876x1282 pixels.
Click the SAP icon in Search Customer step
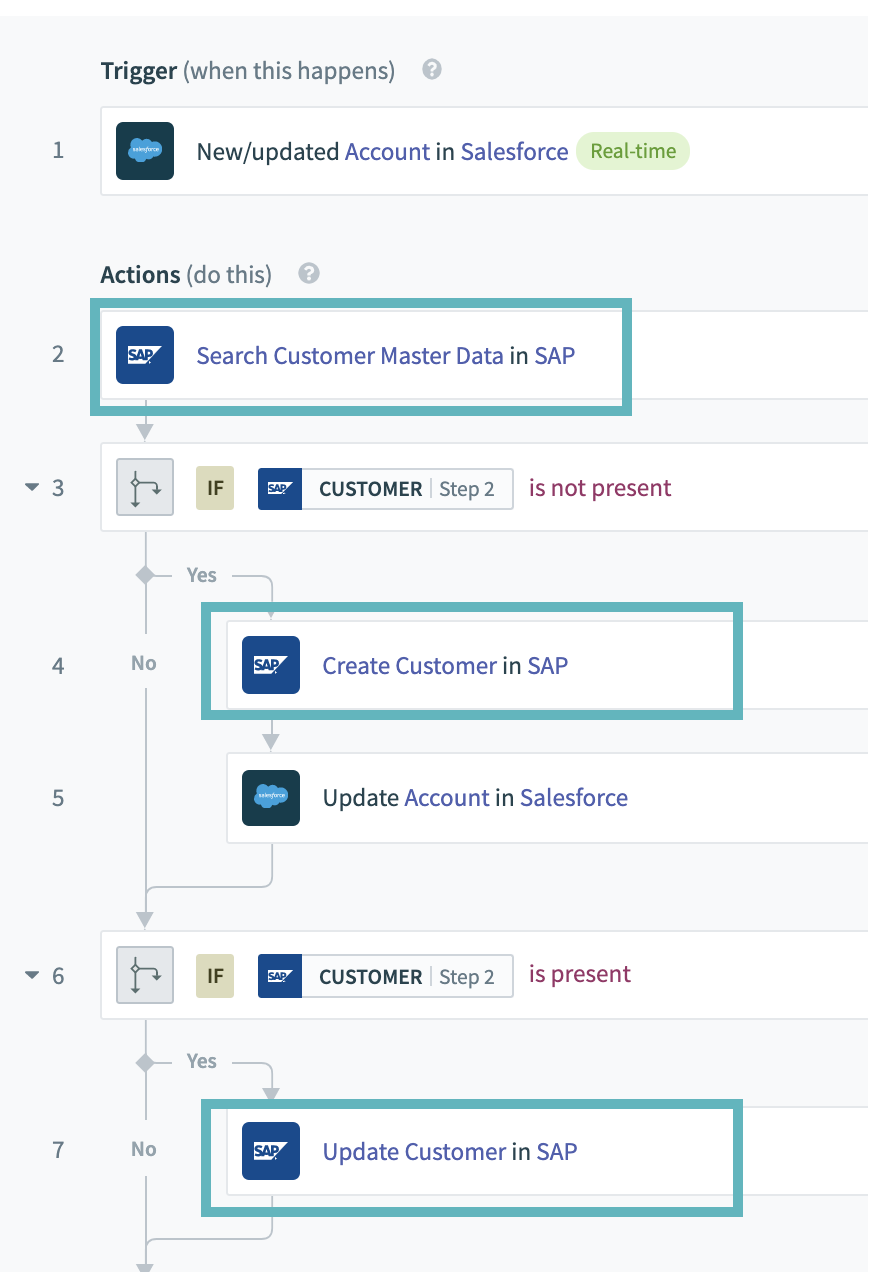pos(145,355)
